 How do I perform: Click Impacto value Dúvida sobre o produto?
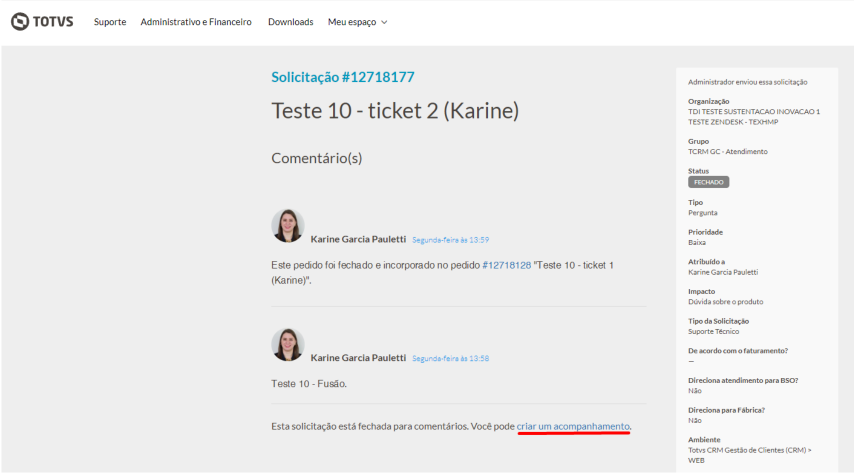click(725, 302)
